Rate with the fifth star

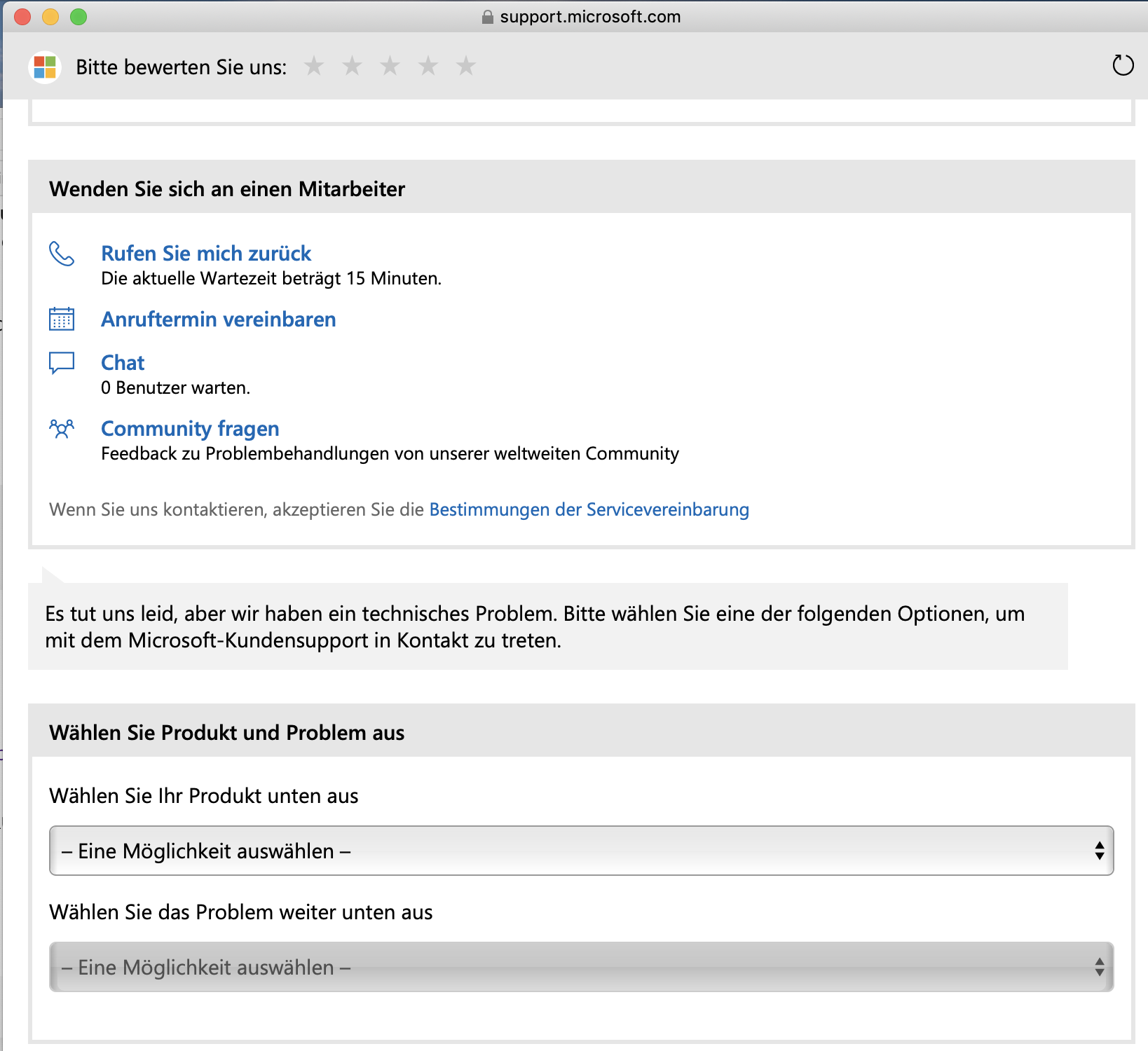click(465, 66)
